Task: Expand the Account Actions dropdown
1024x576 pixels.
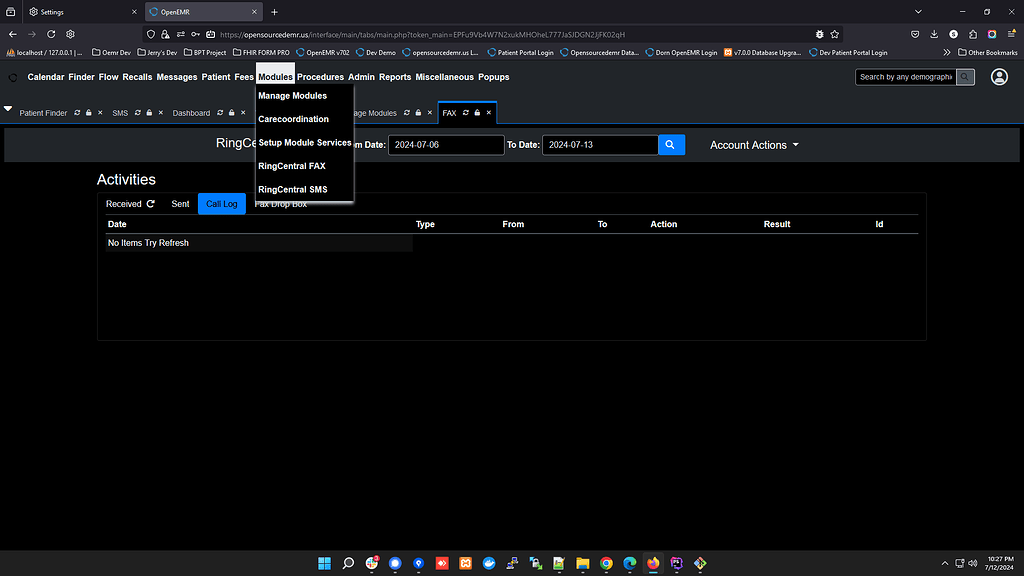Action: click(x=754, y=145)
